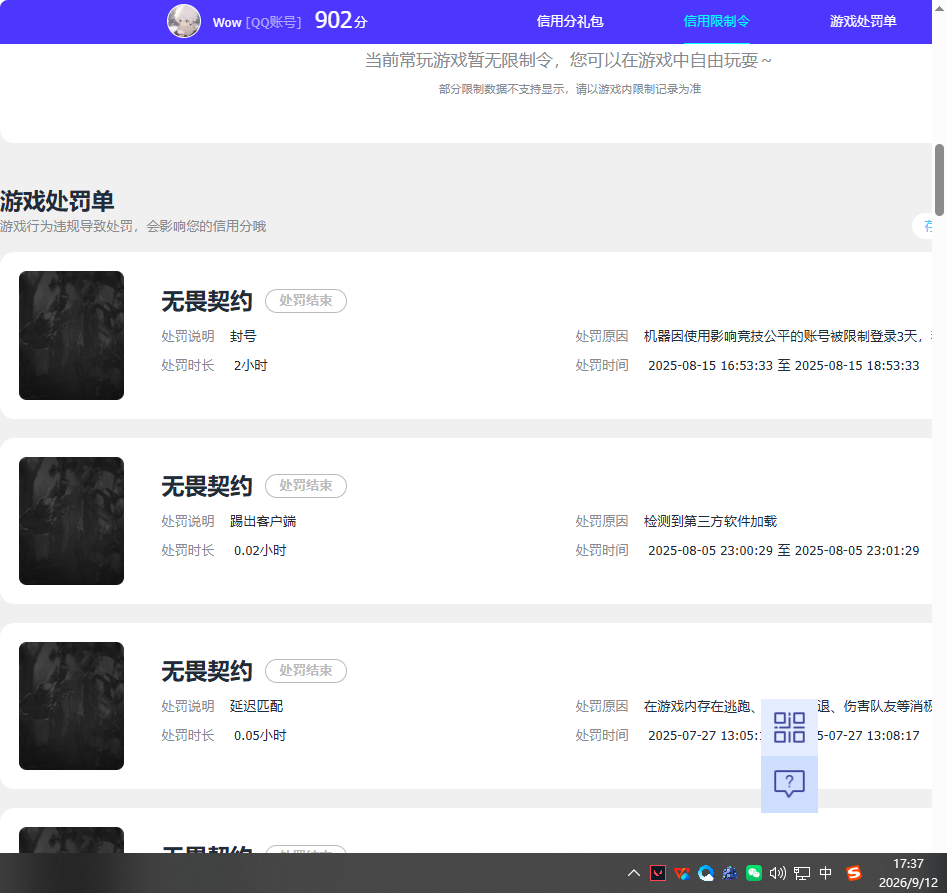Screen dimensions: 947x893
Task: Switch to 信用分礼包 tab
Action: coord(570,22)
